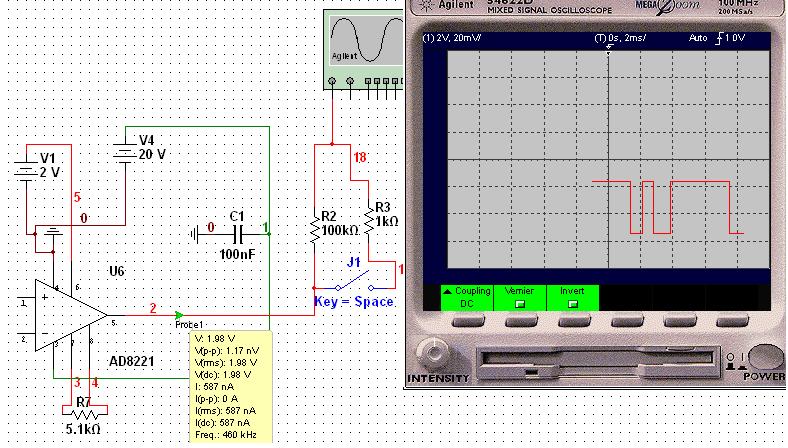Click net label '3' above R7

point(77,383)
